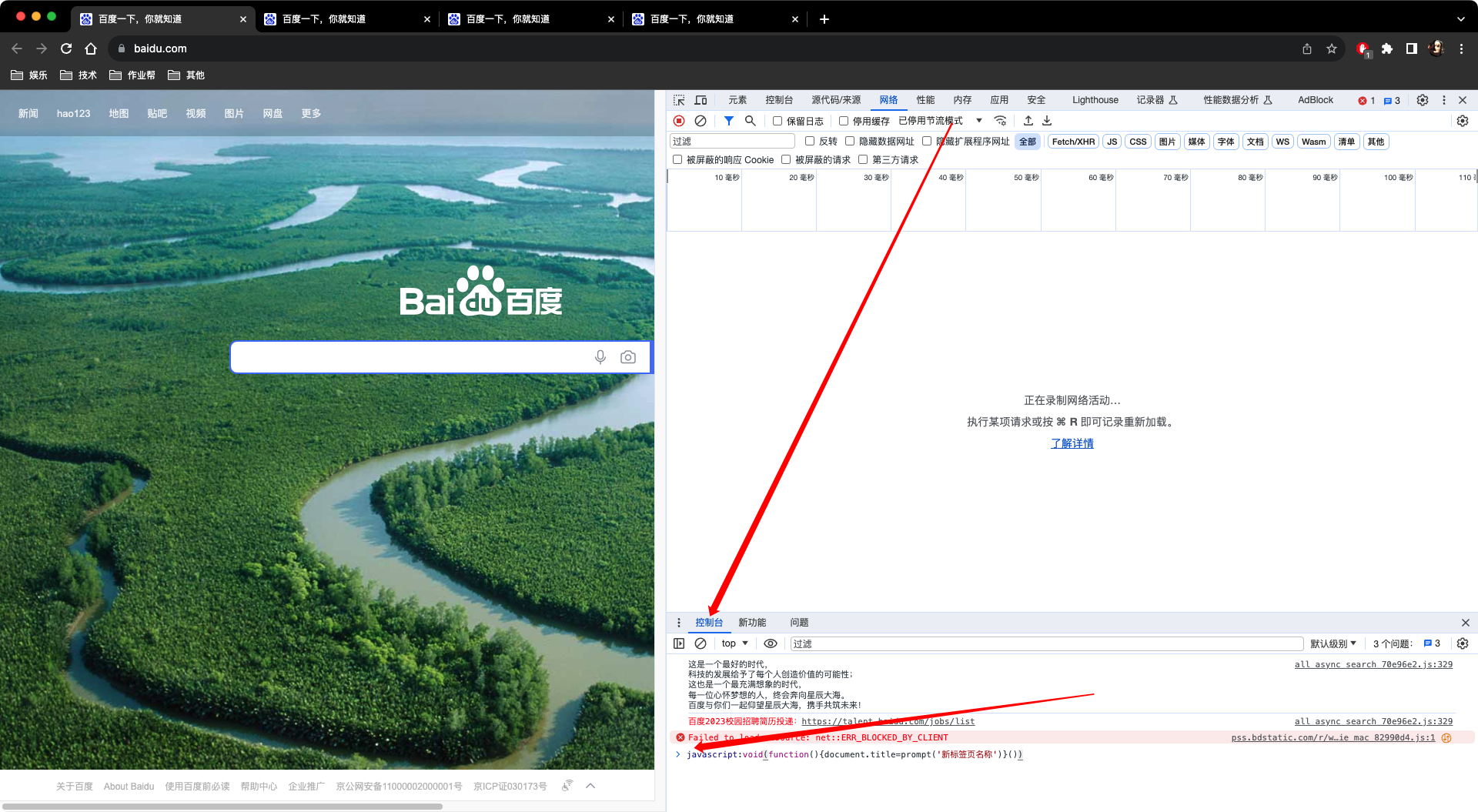
Task: Toggle 第三方请求 checkbox
Action: (863, 159)
